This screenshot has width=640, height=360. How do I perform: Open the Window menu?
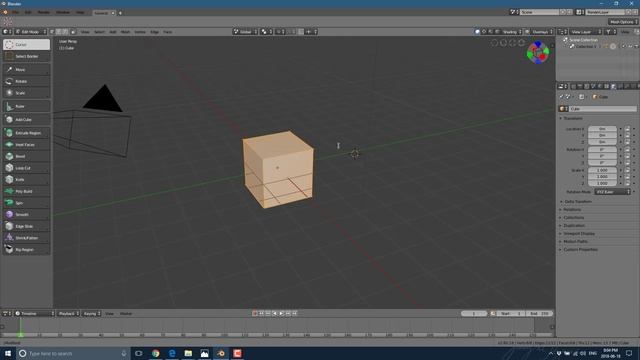[63, 13]
